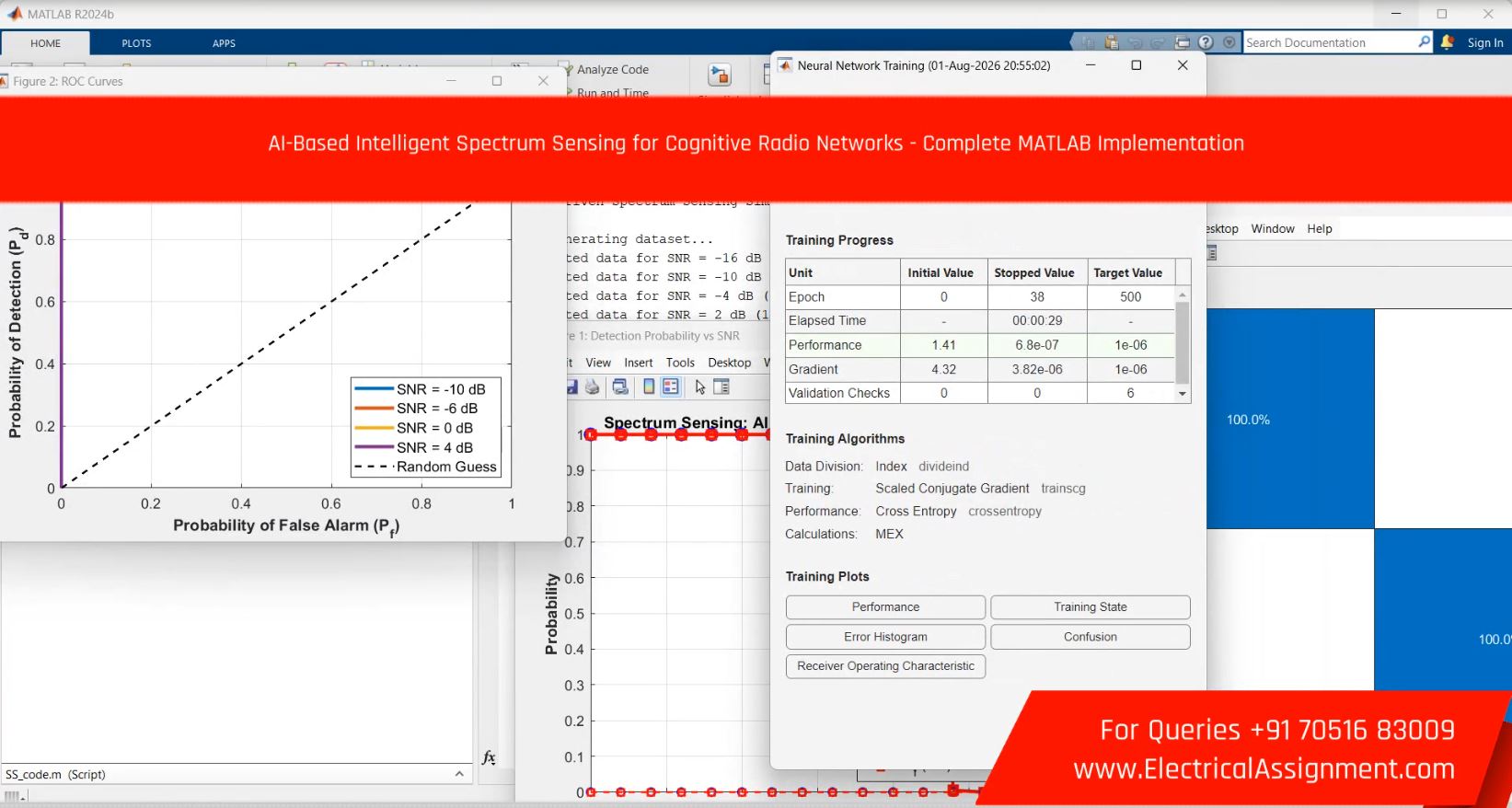Open the View menu in Figure 1
The height and width of the screenshot is (808, 1512).
point(598,363)
